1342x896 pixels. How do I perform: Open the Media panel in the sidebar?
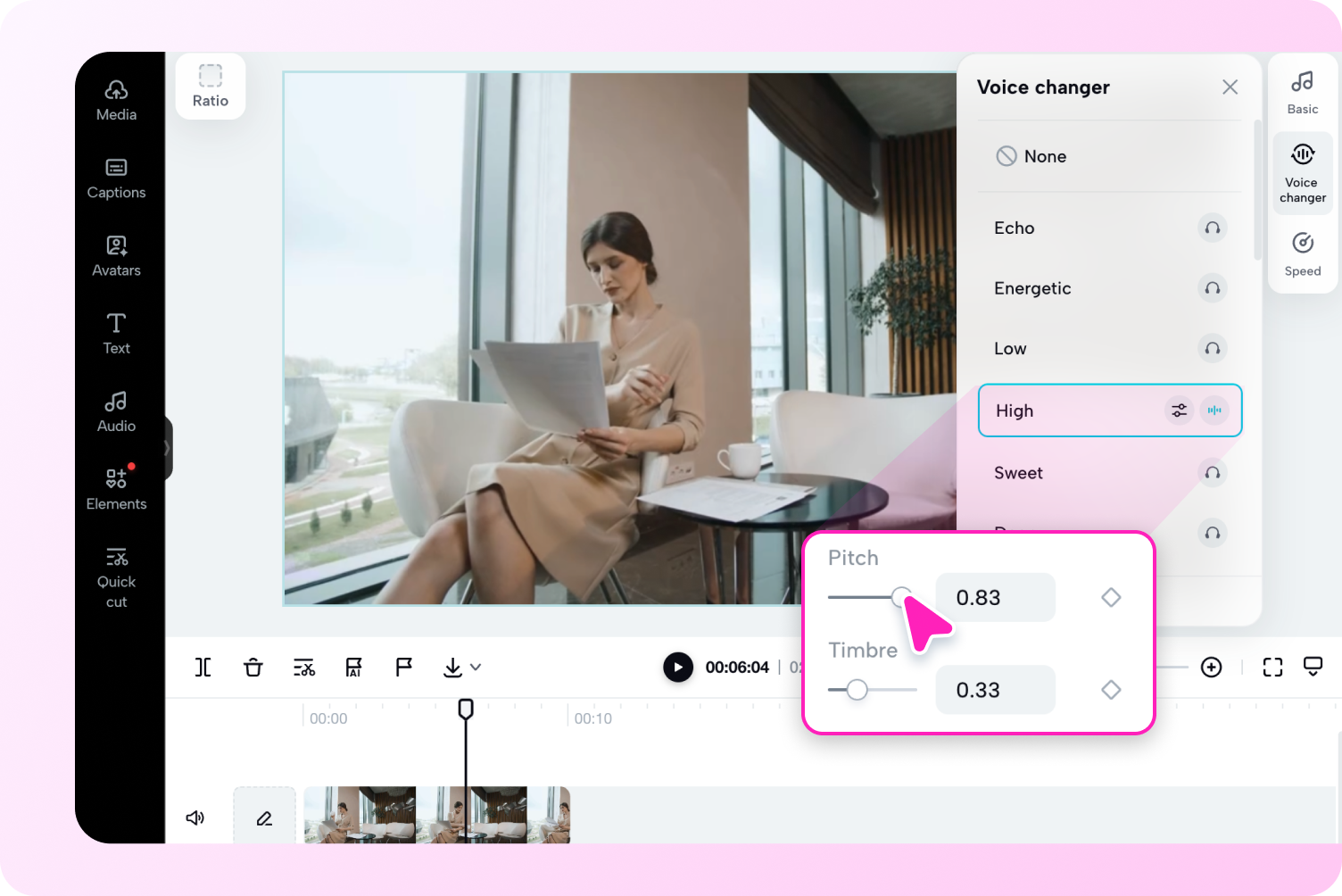coord(116,100)
